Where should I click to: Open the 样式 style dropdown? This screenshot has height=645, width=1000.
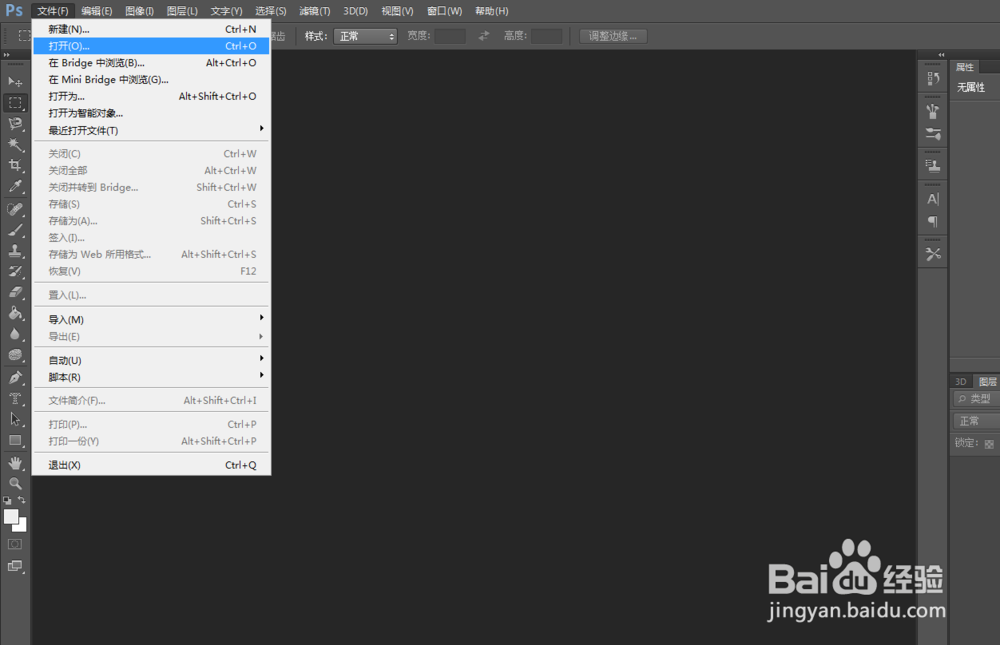pos(365,36)
